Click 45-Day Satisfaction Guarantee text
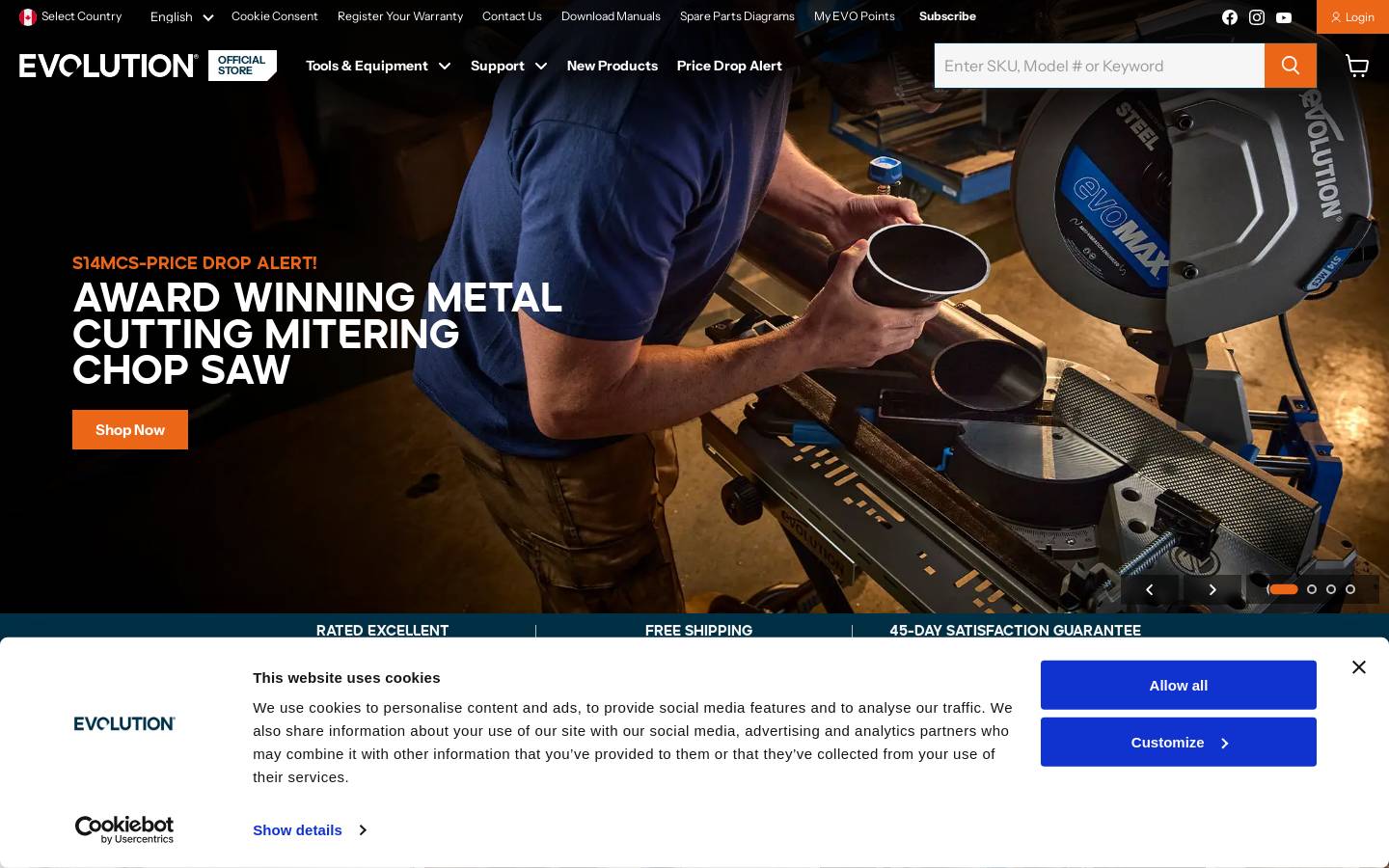Viewport: 1389px width, 868px height. point(1015,630)
